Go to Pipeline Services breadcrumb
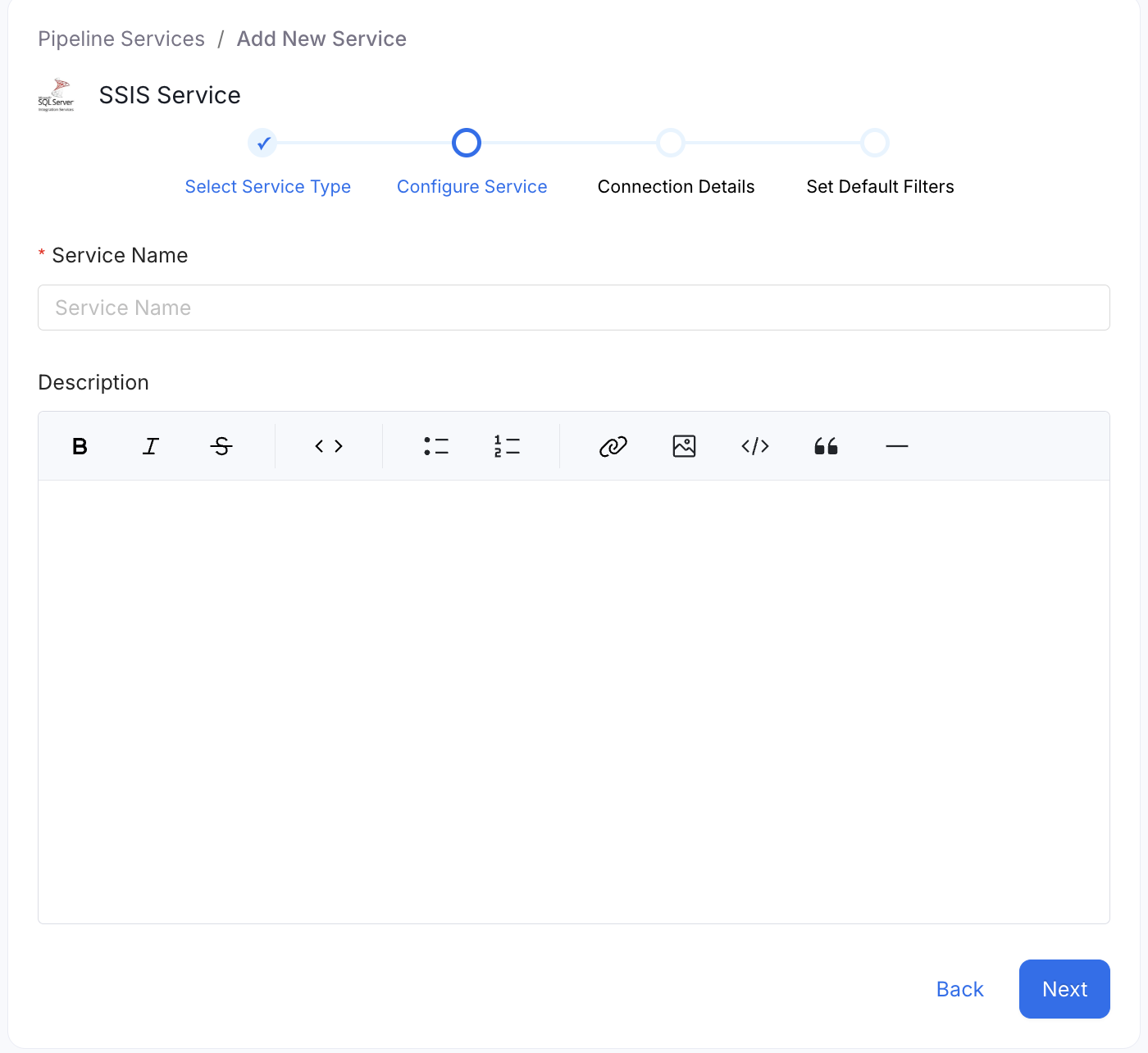The width and height of the screenshot is (1148, 1053). click(x=121, y=39)
